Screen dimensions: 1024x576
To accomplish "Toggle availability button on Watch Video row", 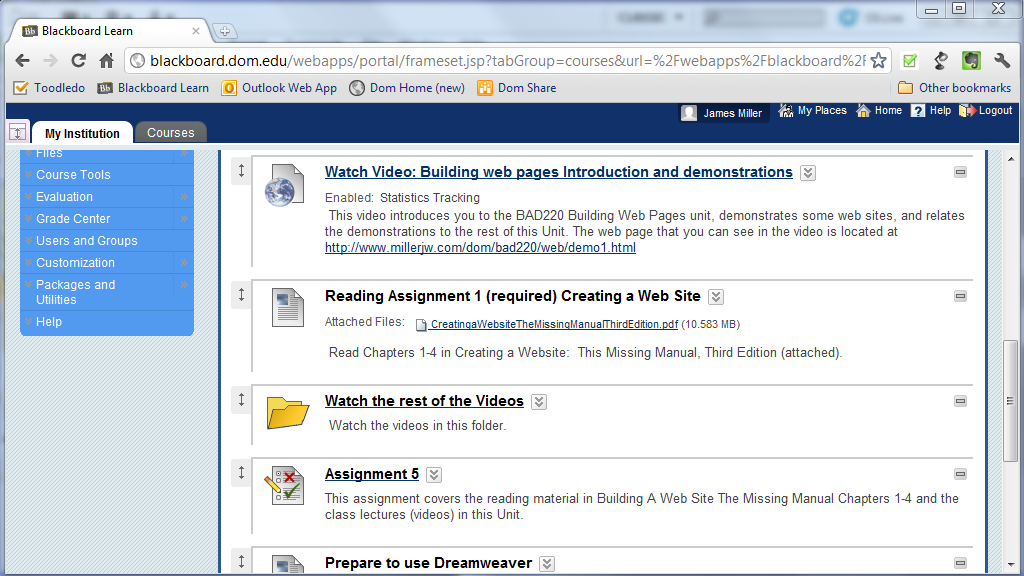I will pyautogui.click(x=960, y=172).
